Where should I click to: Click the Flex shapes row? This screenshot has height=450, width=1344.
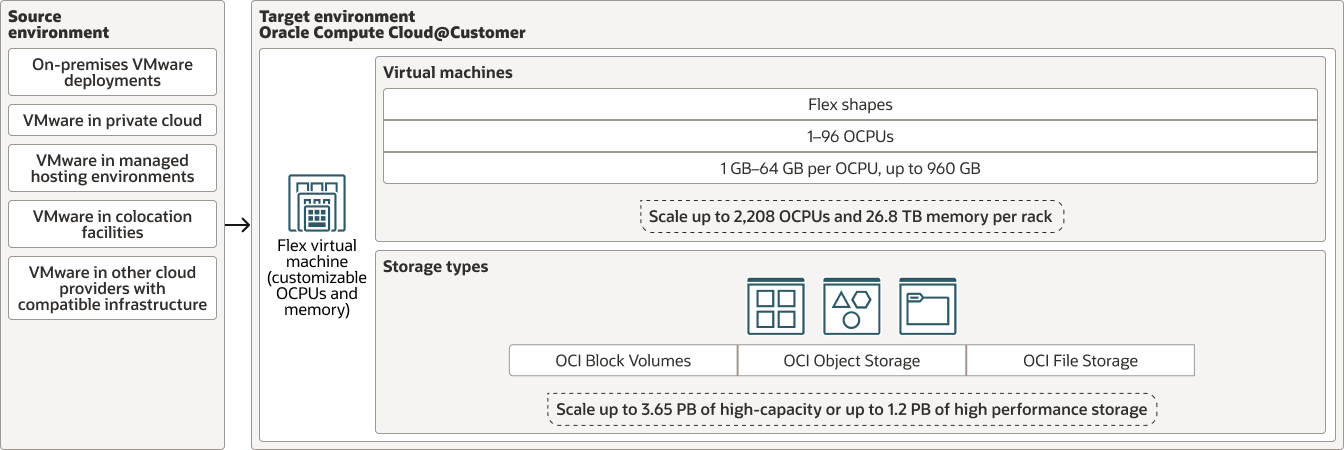click(x=850, y=104)
